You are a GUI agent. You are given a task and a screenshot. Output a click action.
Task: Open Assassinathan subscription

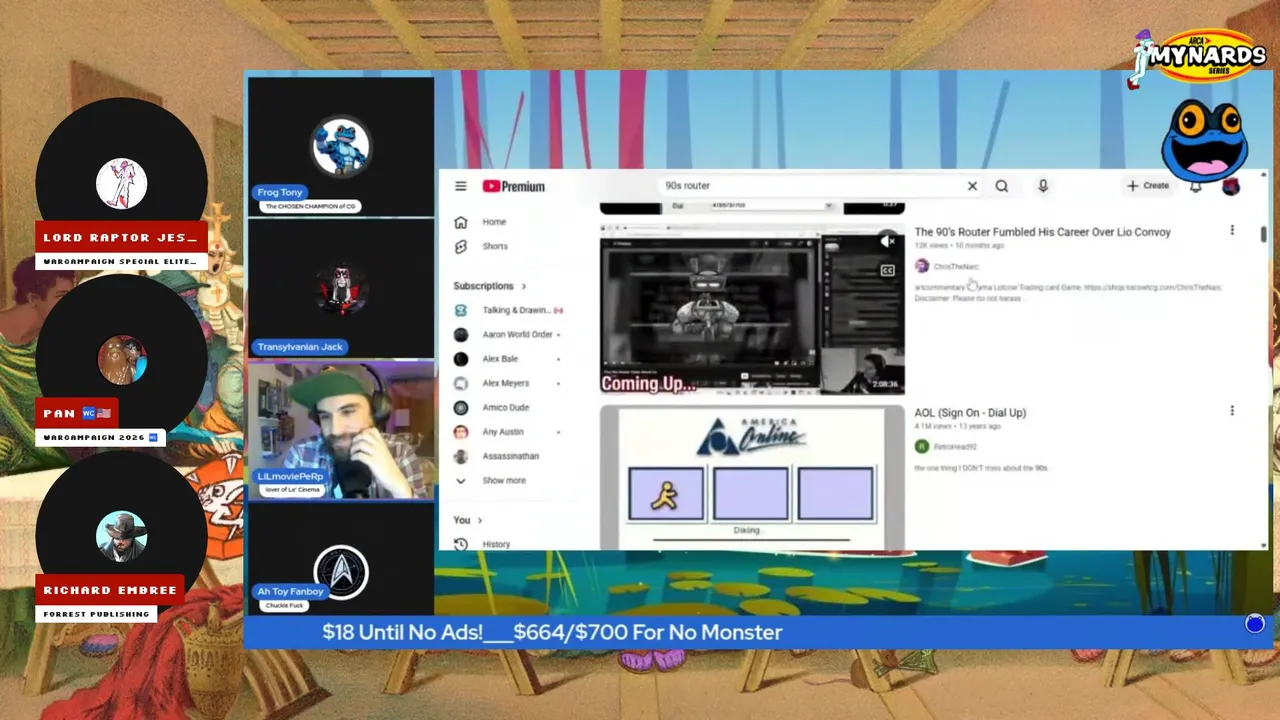pyautogui.click(x=510, y=456)
